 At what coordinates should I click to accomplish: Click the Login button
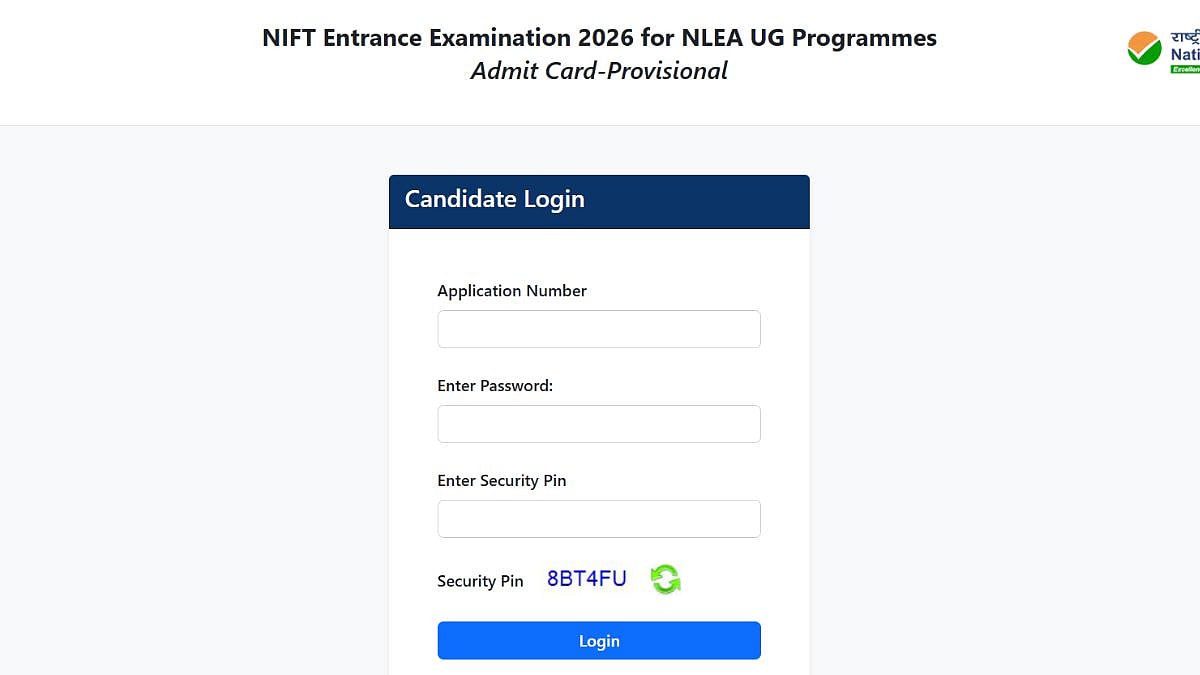click(598, 640)
